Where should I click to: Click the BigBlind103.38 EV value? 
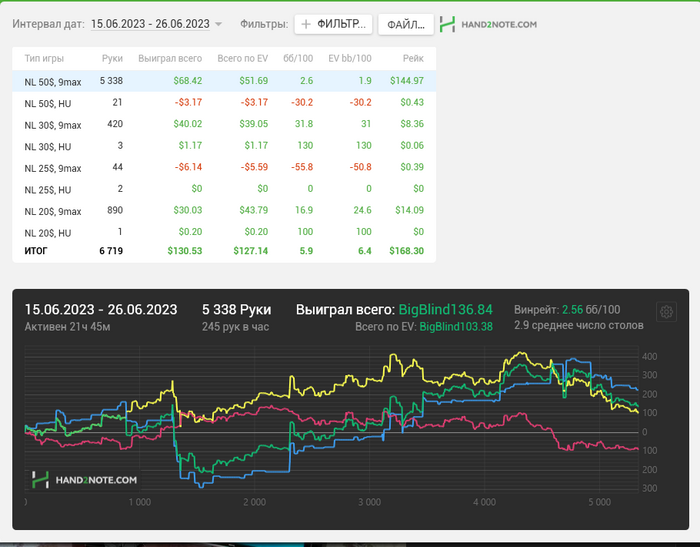(456, 327)
